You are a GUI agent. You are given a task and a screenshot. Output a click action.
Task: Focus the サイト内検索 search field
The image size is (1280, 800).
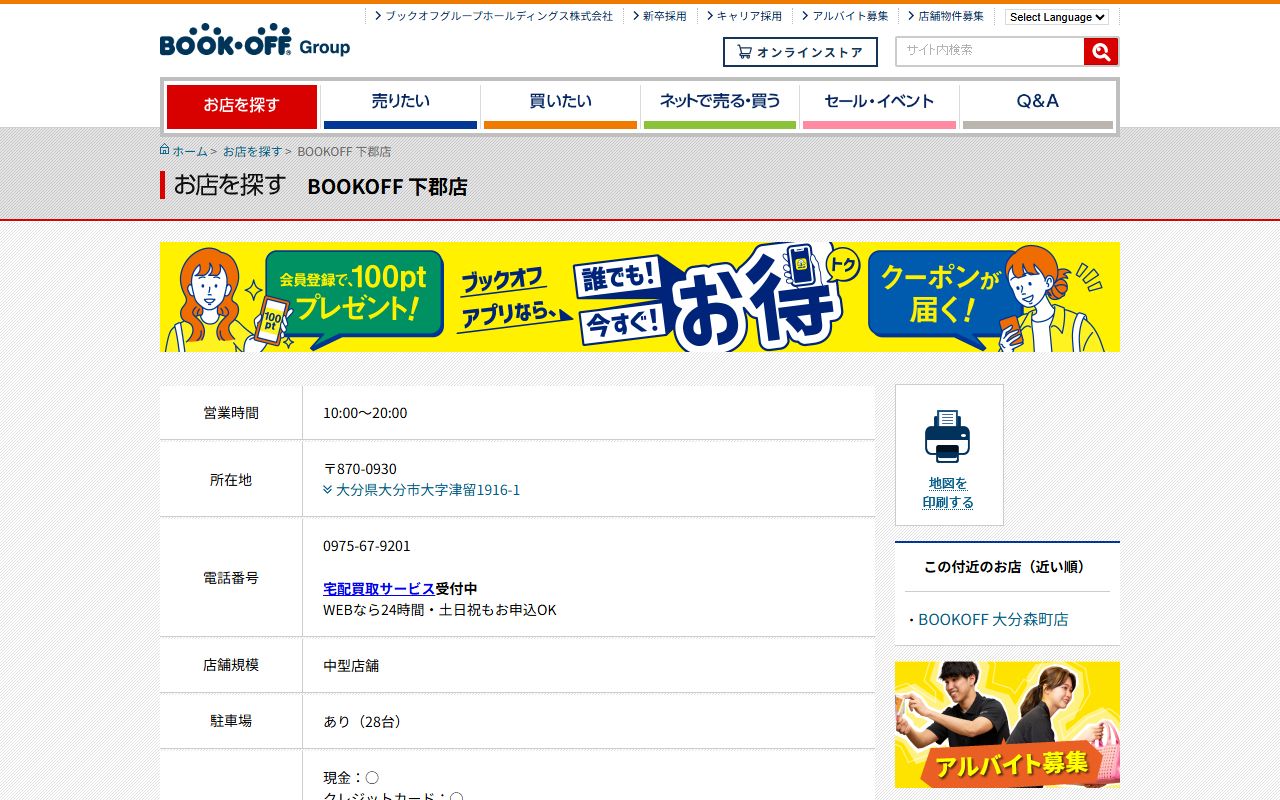tap(990, 51)
